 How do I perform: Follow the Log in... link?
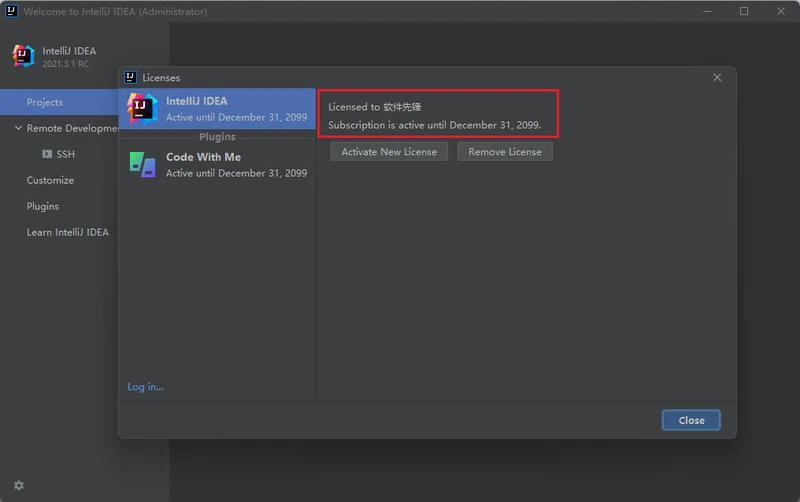click(145, 387)
